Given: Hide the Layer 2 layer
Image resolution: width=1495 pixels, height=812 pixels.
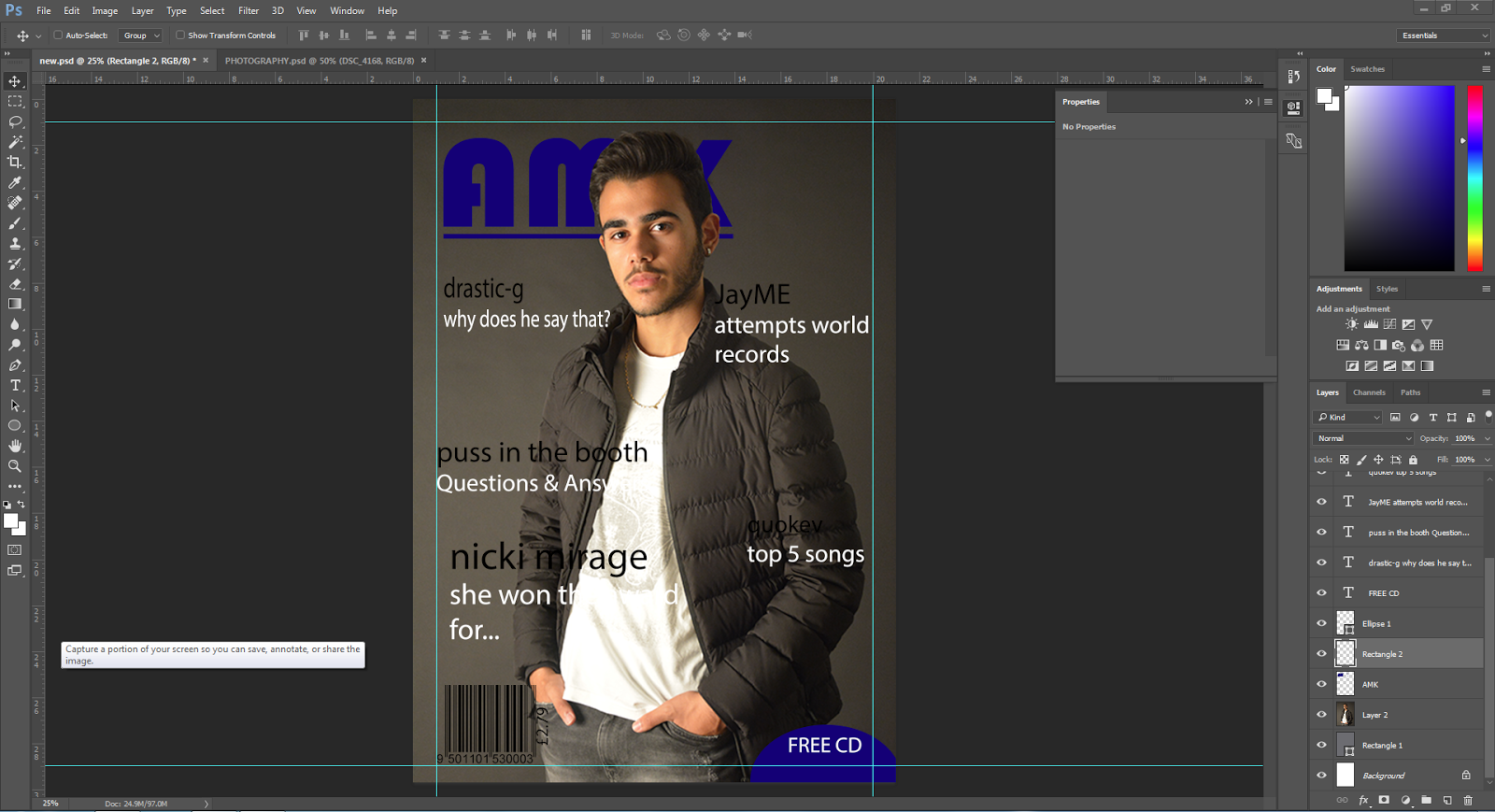Looking at the screenshot, I should click(1321, 715).
